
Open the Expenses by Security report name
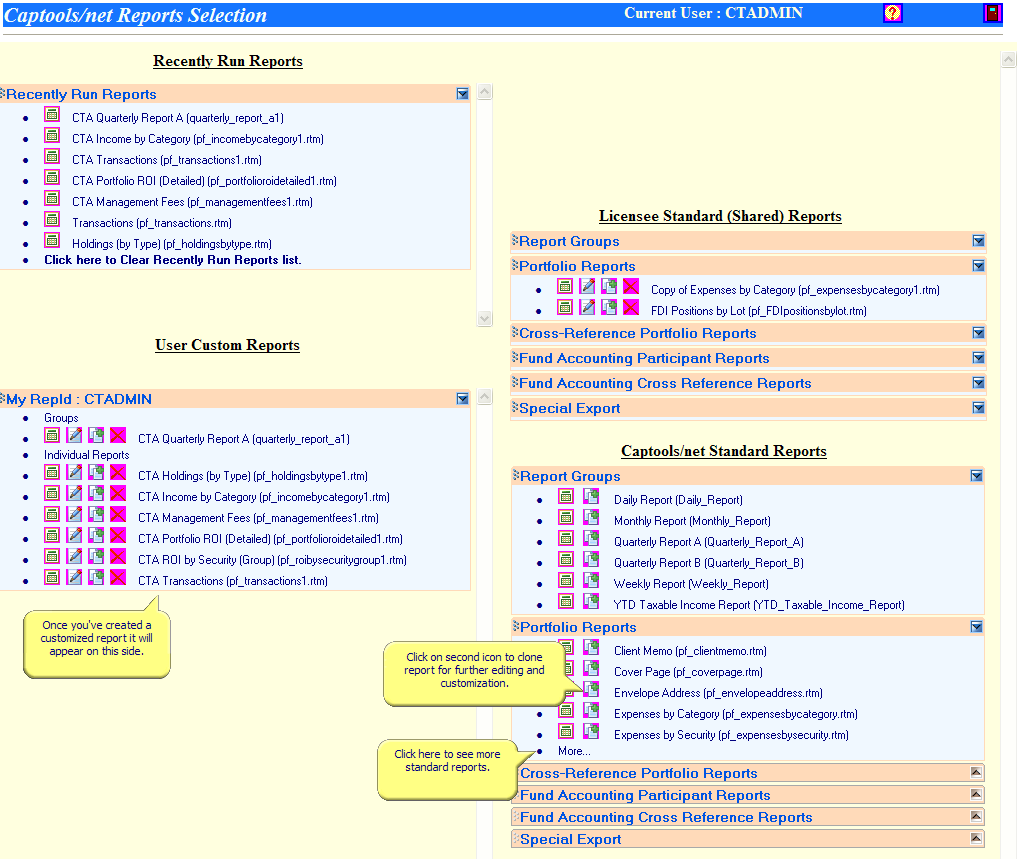point(730,735)
